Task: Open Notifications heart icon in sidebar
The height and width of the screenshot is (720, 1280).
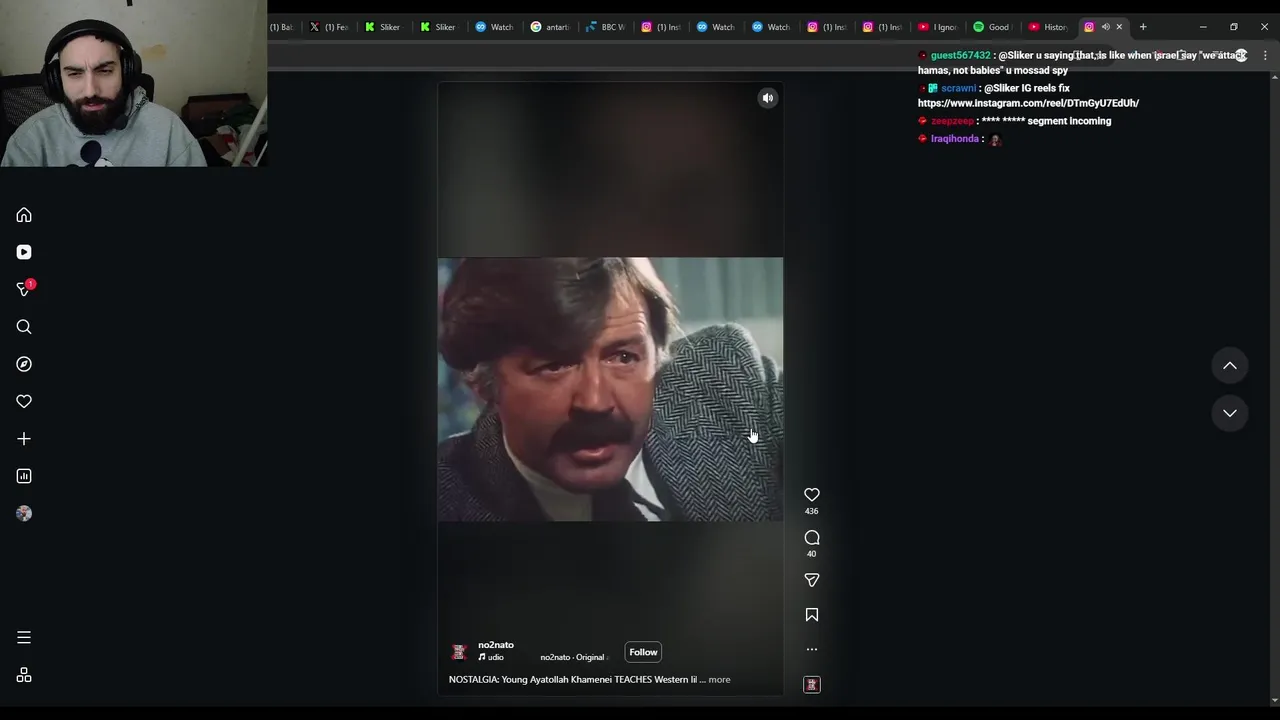Action: click(24, 401)
